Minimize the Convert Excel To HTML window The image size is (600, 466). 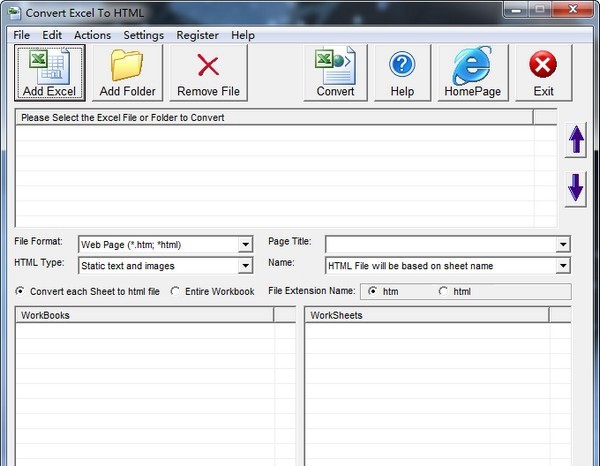click(x=516, y=10)
